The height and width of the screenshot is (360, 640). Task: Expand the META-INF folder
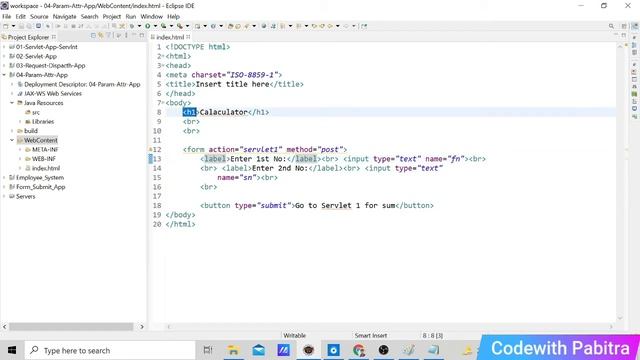(x=20, y=149)
